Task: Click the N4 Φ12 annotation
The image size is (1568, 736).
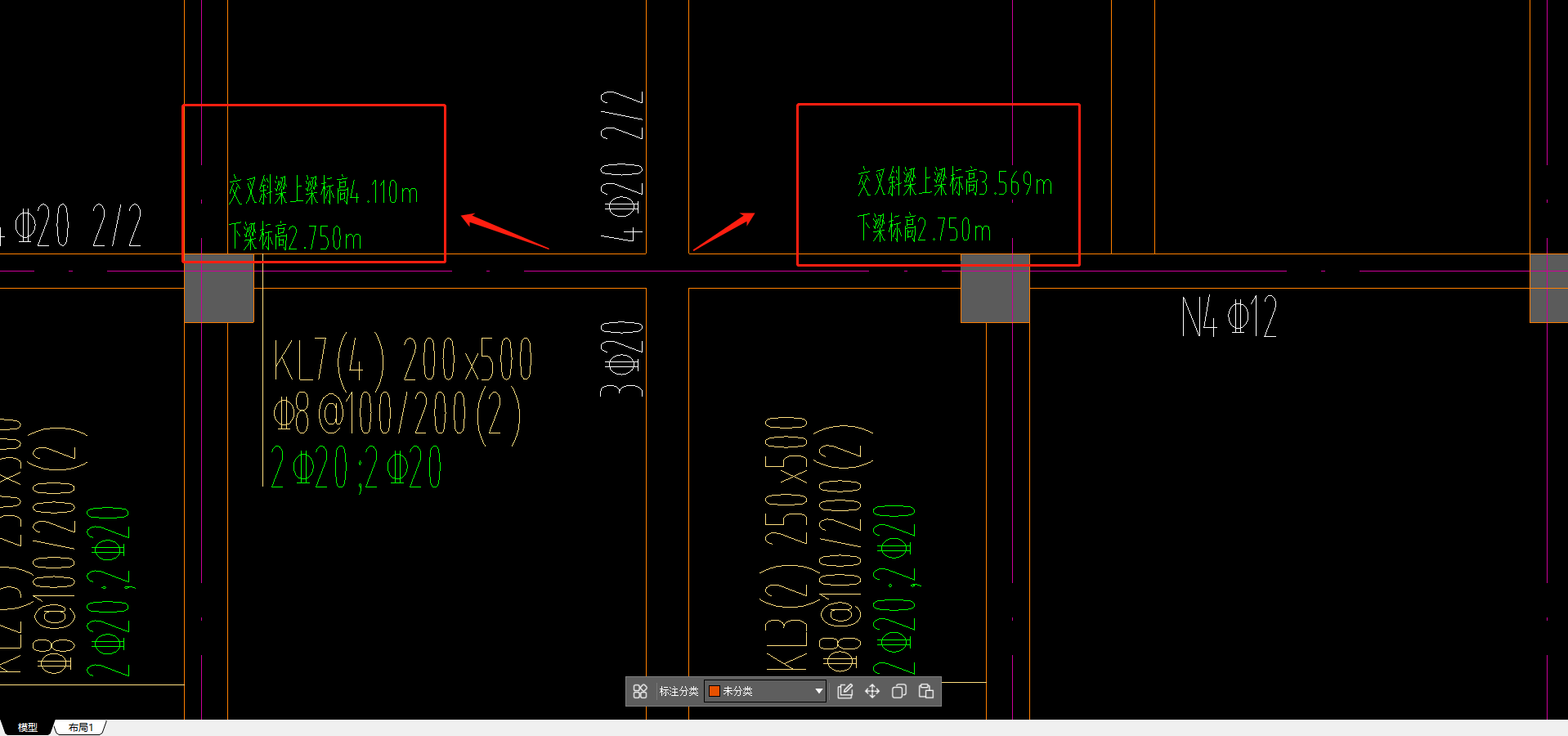Action: tap(1229, 316)
